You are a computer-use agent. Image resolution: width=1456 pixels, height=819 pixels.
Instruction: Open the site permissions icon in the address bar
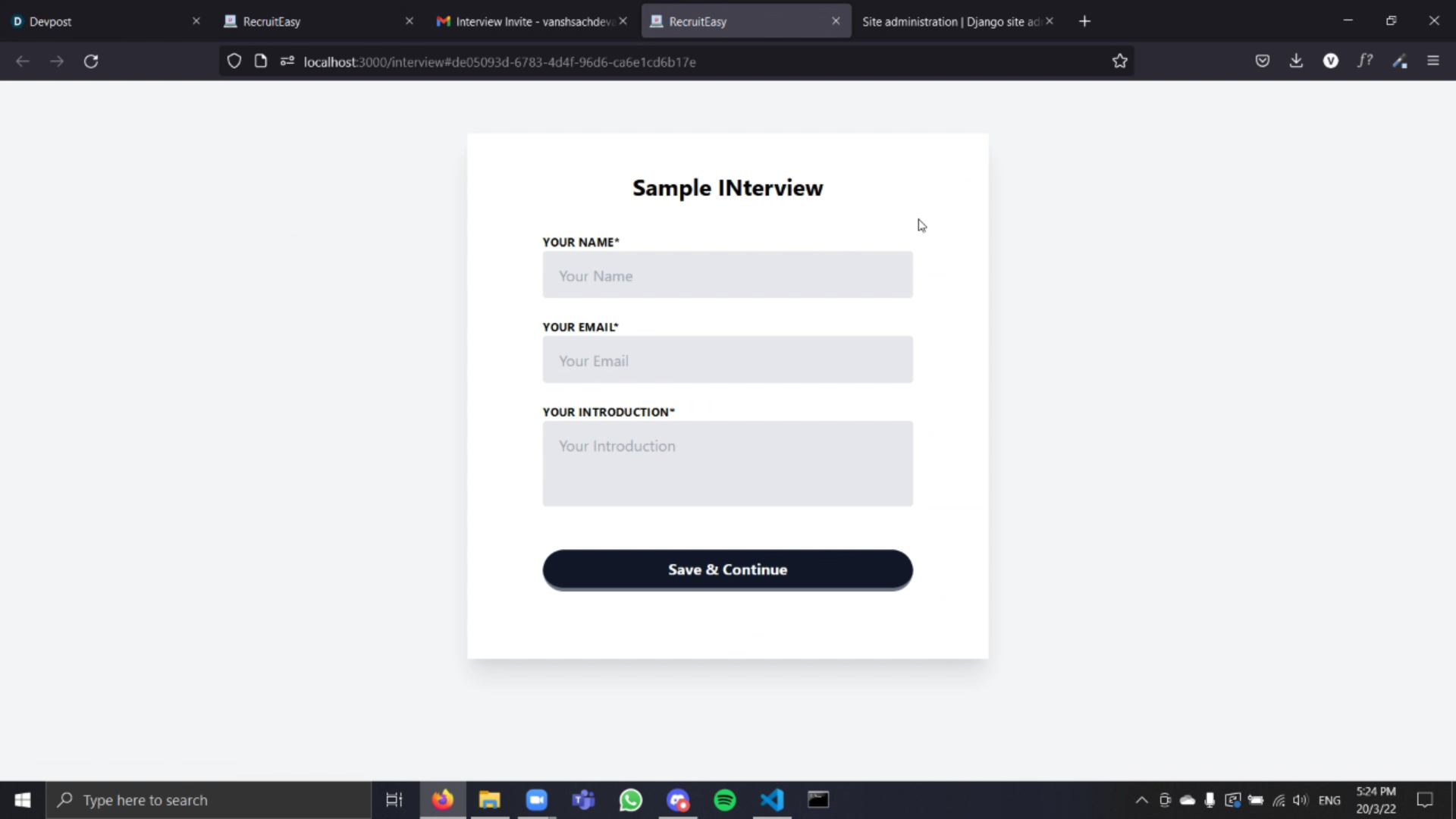(287, 61)
